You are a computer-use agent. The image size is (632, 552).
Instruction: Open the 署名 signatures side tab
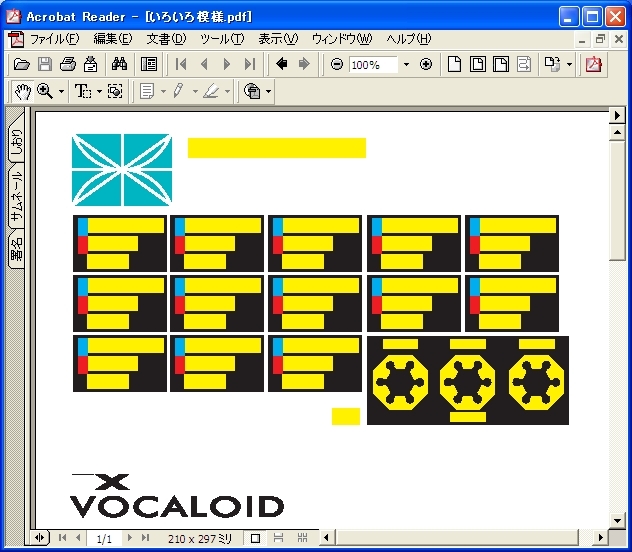tap(16, 250)
